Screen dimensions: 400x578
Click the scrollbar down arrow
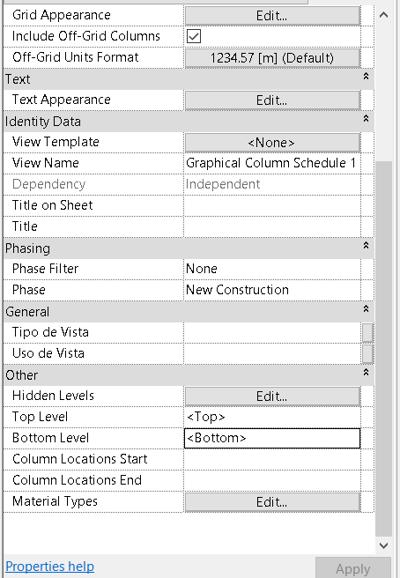(x=383, y=545)
